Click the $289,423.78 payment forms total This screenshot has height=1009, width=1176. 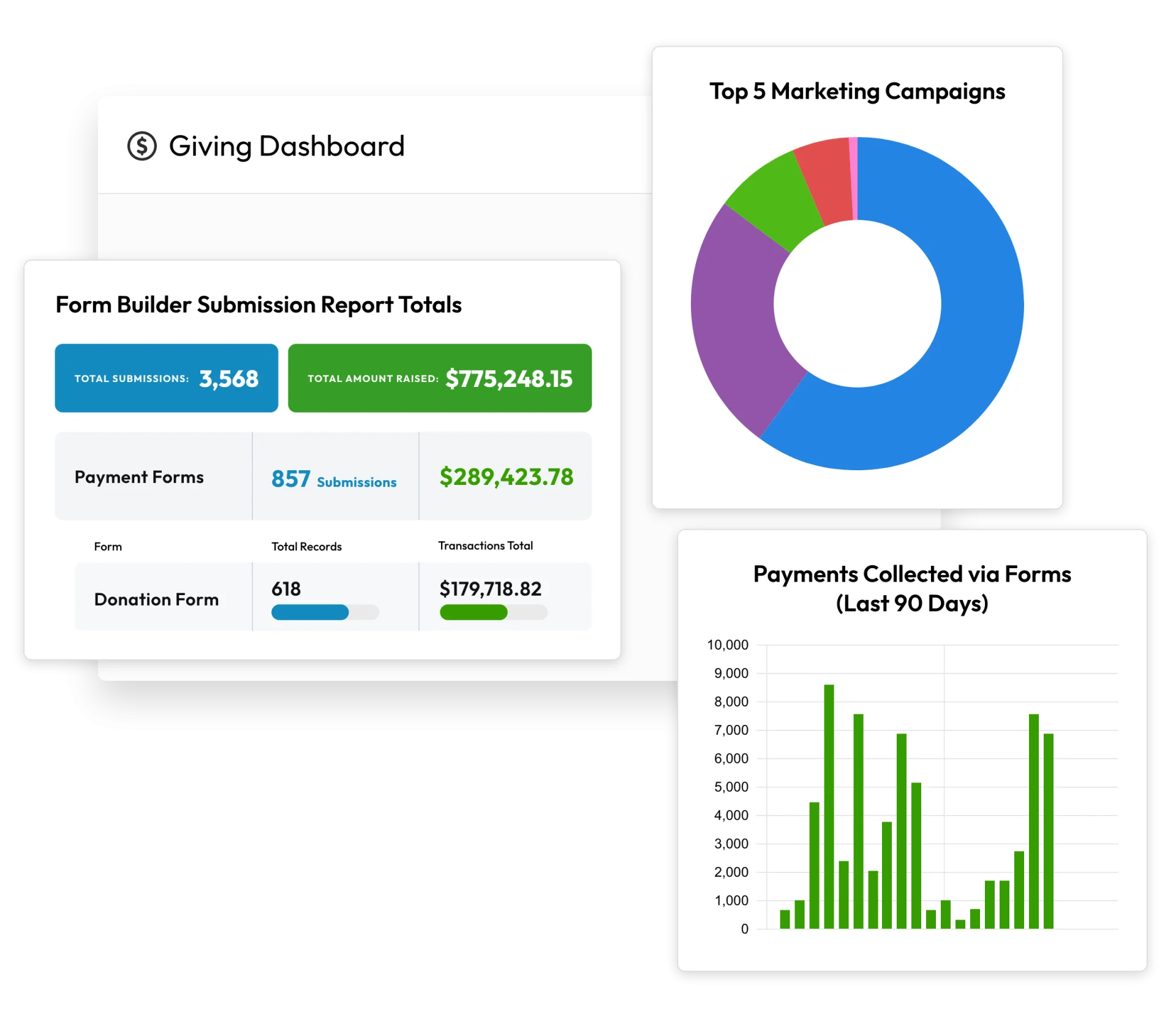pos(506,477)
